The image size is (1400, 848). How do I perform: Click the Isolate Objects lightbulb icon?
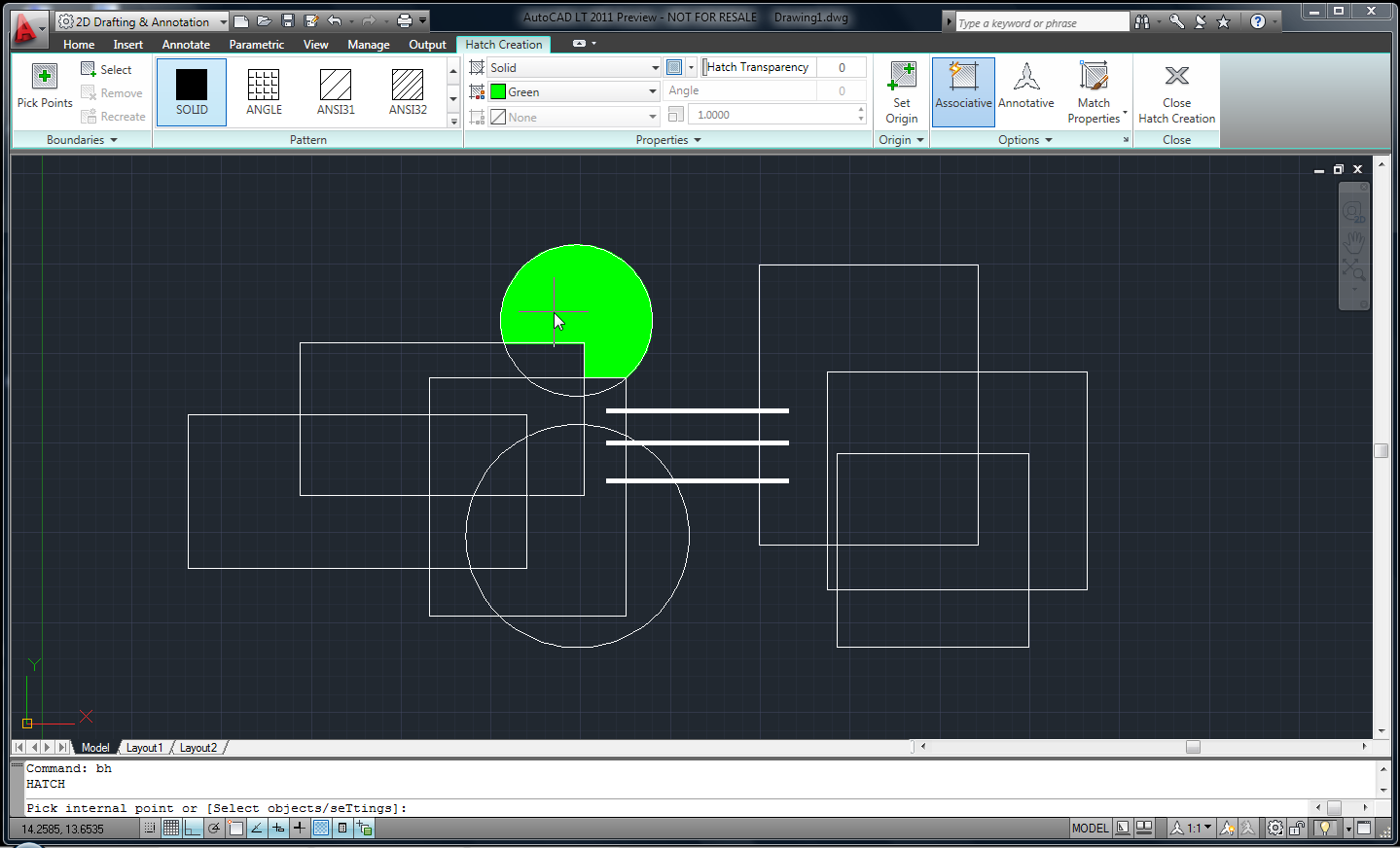tap(1325, 829)
